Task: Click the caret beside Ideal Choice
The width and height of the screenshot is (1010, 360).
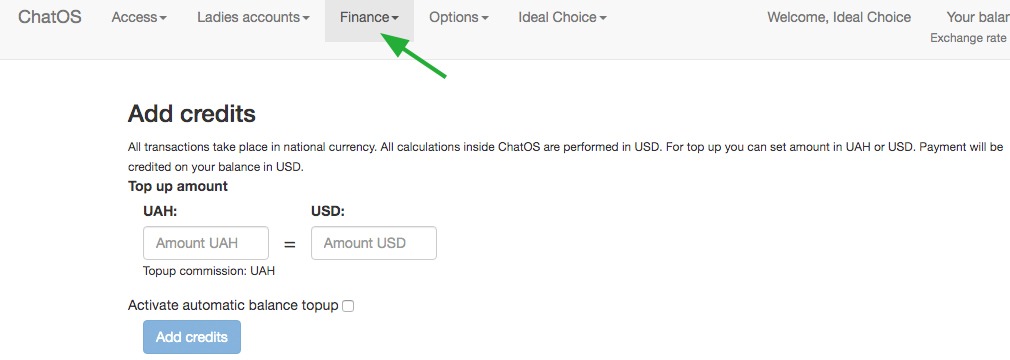Action: (x=603, y=19)
